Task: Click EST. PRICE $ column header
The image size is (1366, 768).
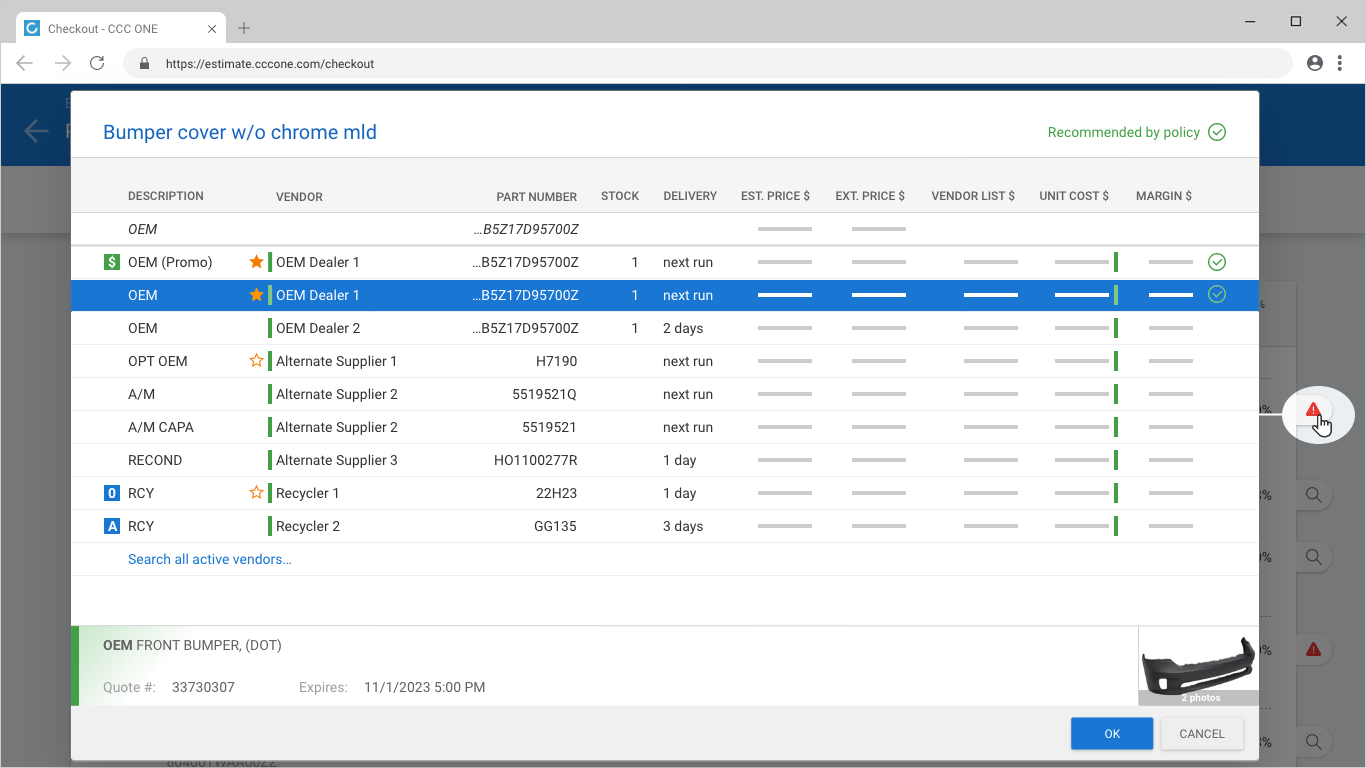Action: 775,196
